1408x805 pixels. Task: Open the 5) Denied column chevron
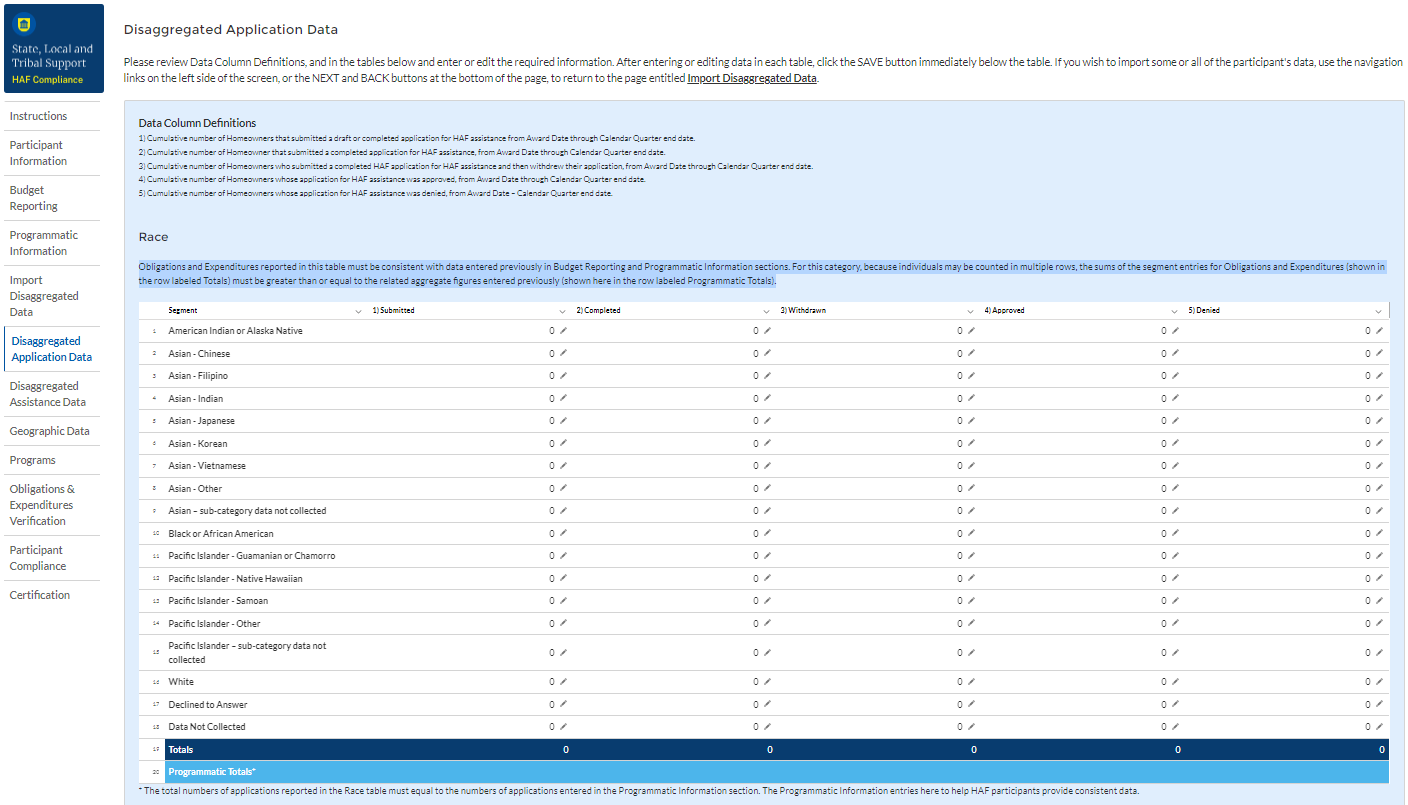[1379, 311]
